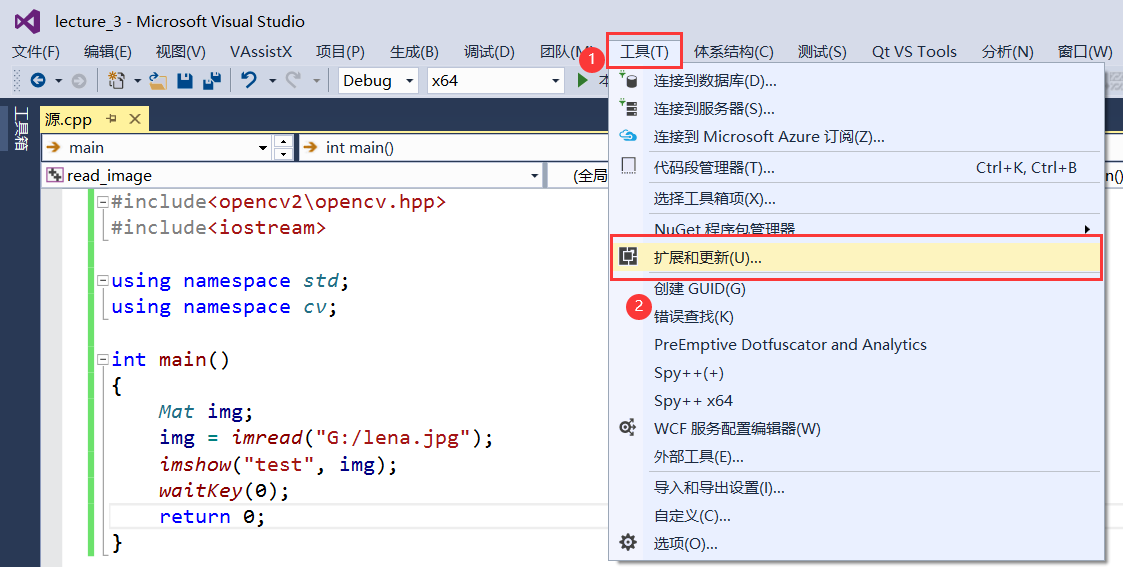Image resolution: width=1123 pixels, height=567 pixels.
Task: Click the Extensions and Updates icon
Action: 628,256
